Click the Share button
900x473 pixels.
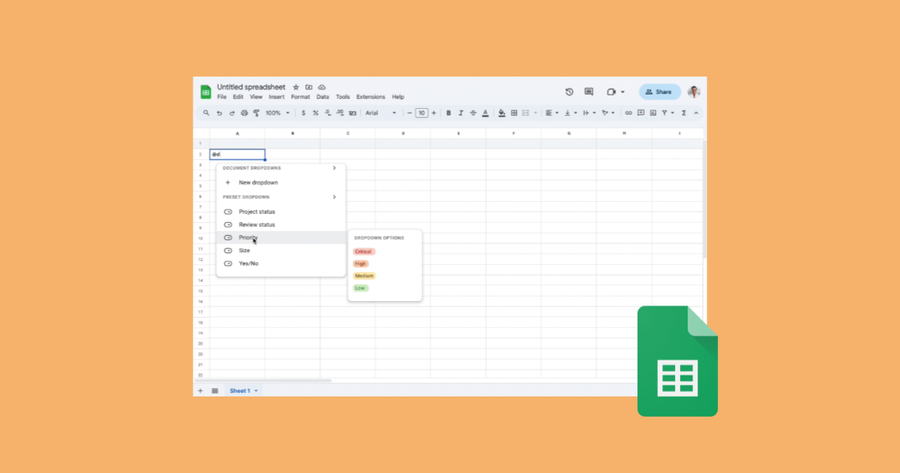(660, 92)
